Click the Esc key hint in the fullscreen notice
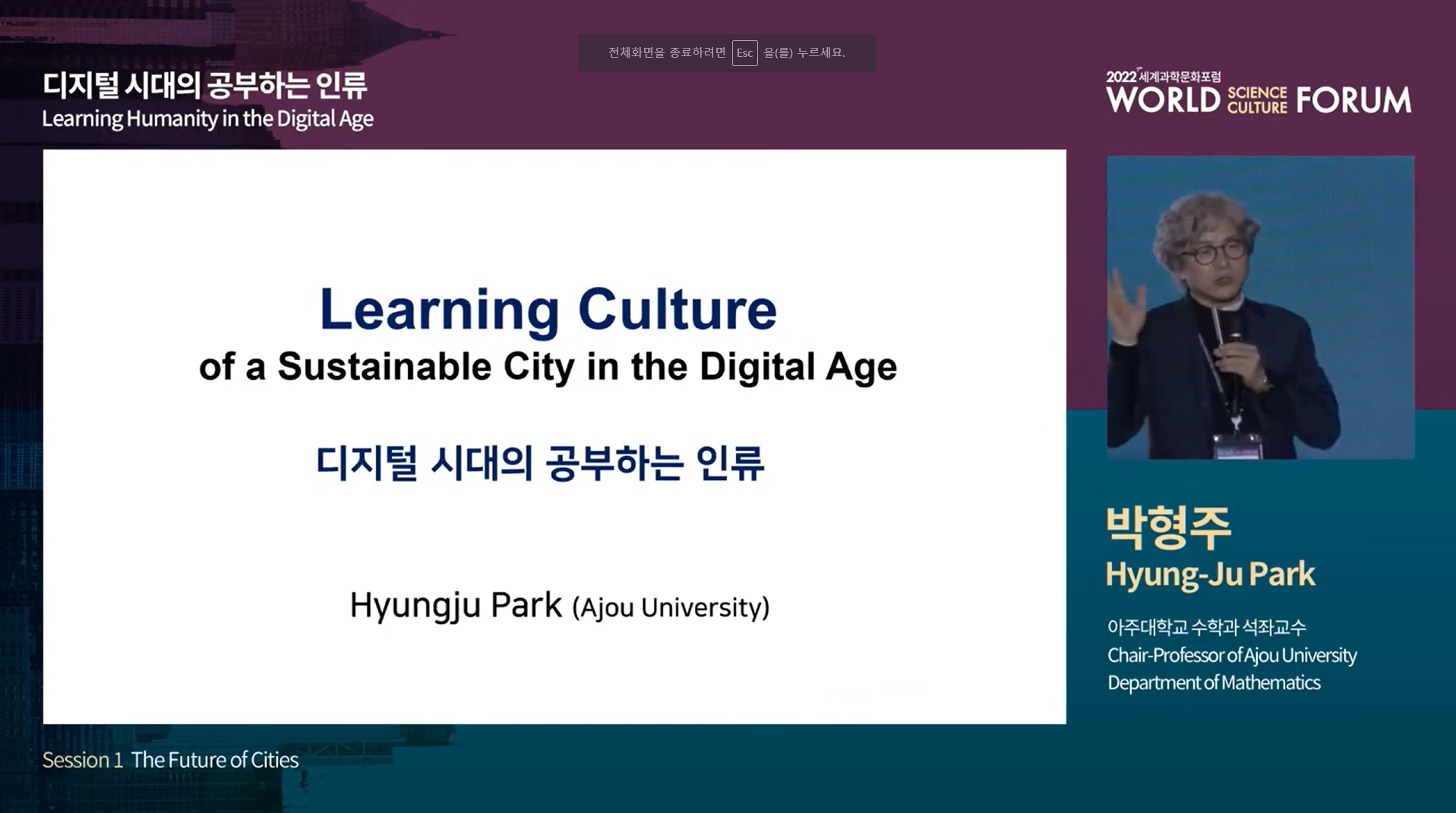1456x813 pixels. click(744, 53)
